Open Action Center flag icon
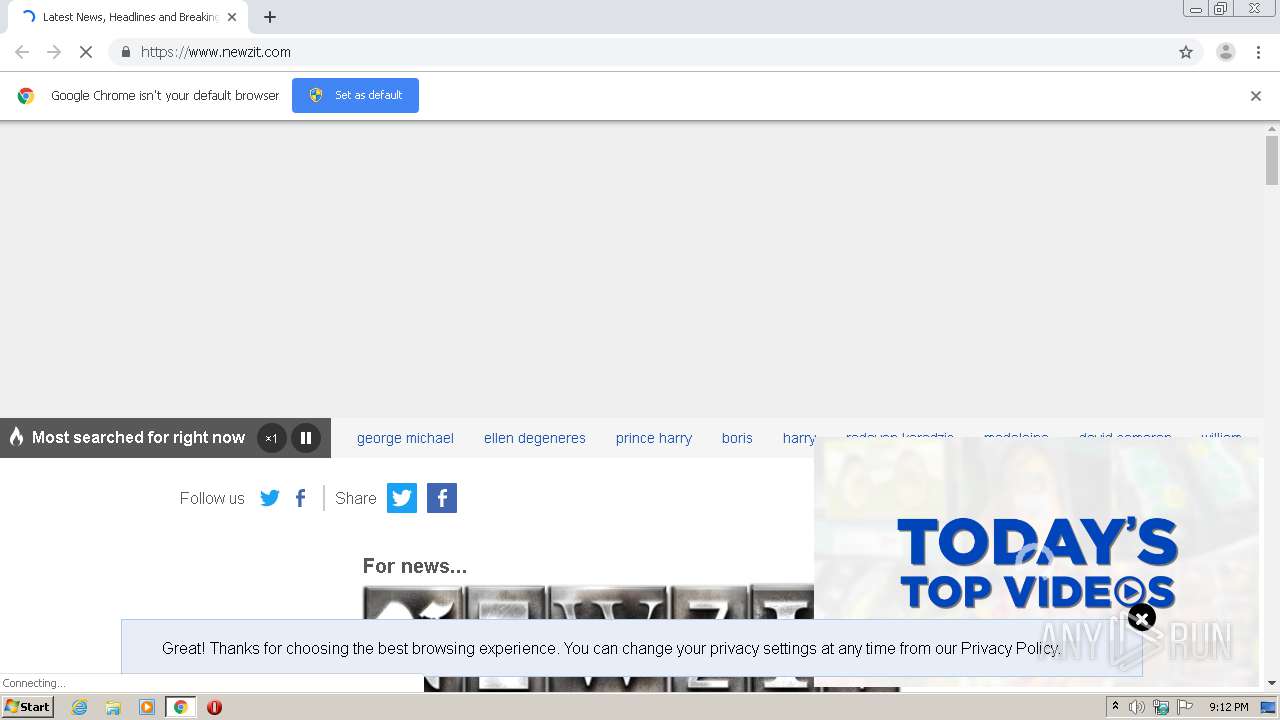 pos(1185,707)
